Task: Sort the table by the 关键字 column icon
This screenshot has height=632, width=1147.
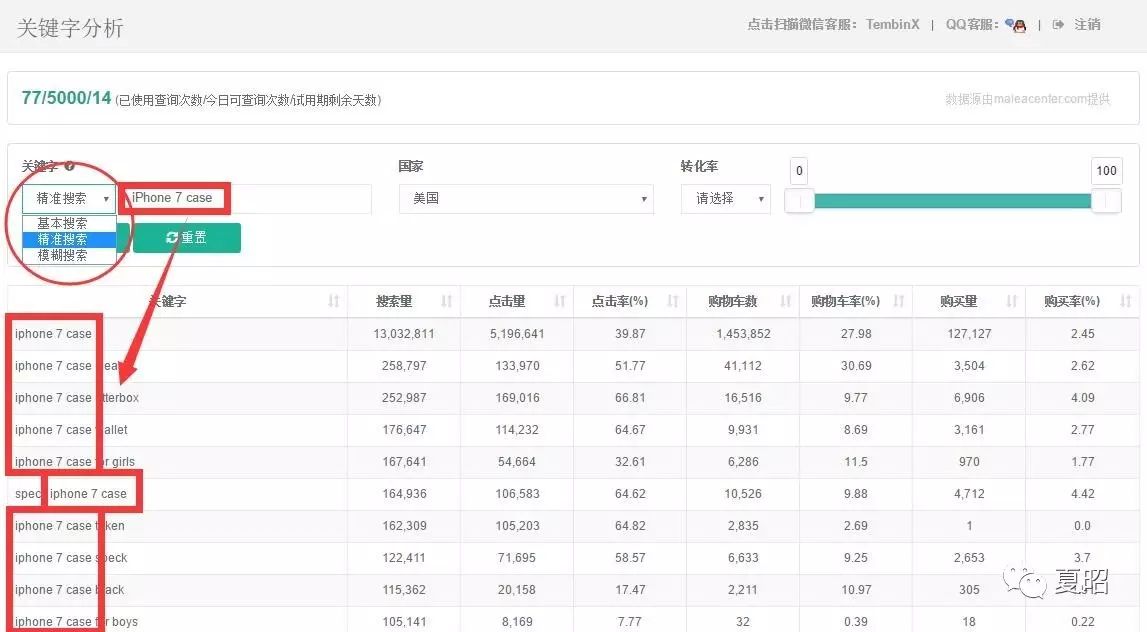Action: [334, 301]
